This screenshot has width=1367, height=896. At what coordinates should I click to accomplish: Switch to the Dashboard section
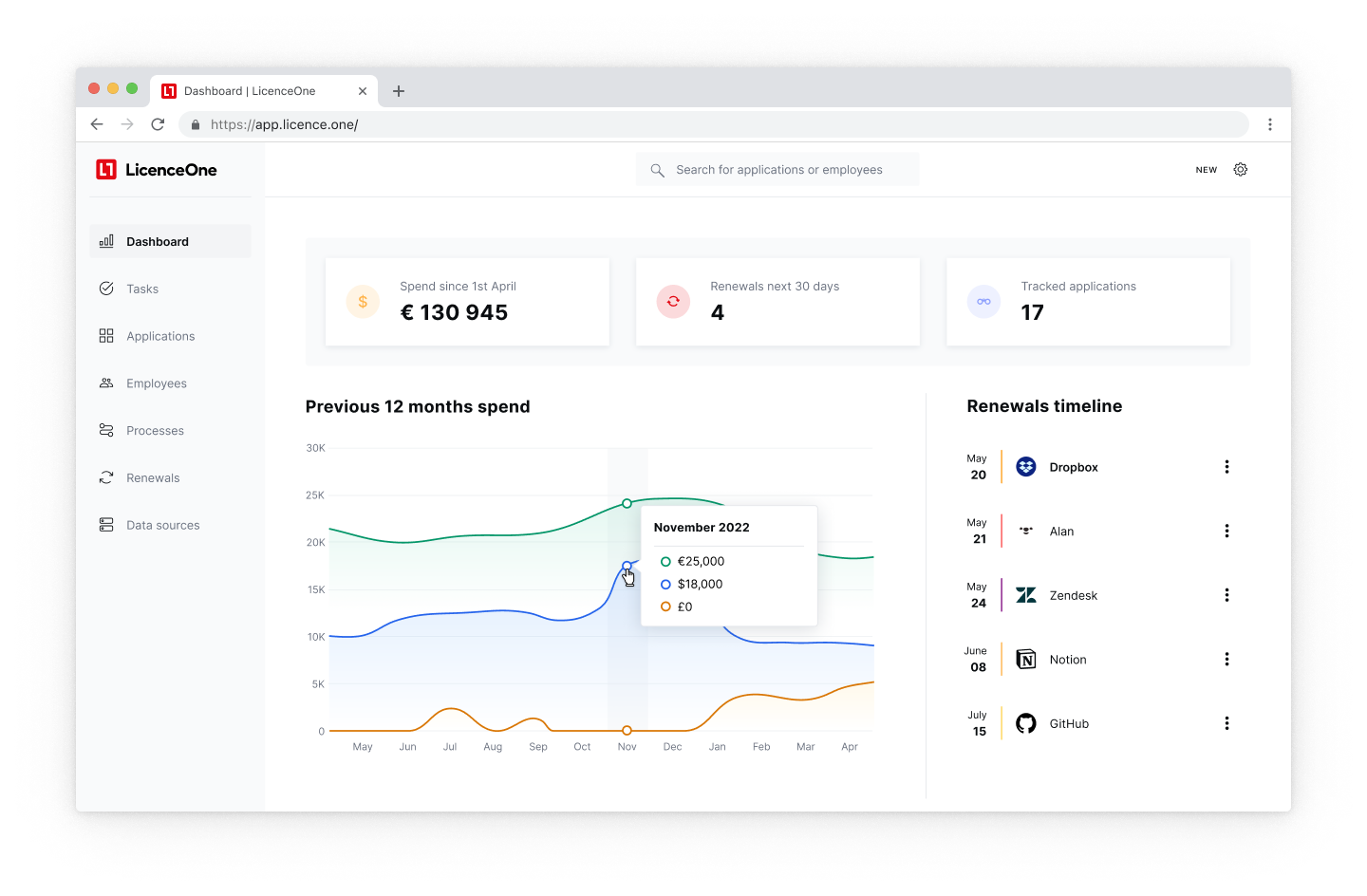[x=157, y=241]
